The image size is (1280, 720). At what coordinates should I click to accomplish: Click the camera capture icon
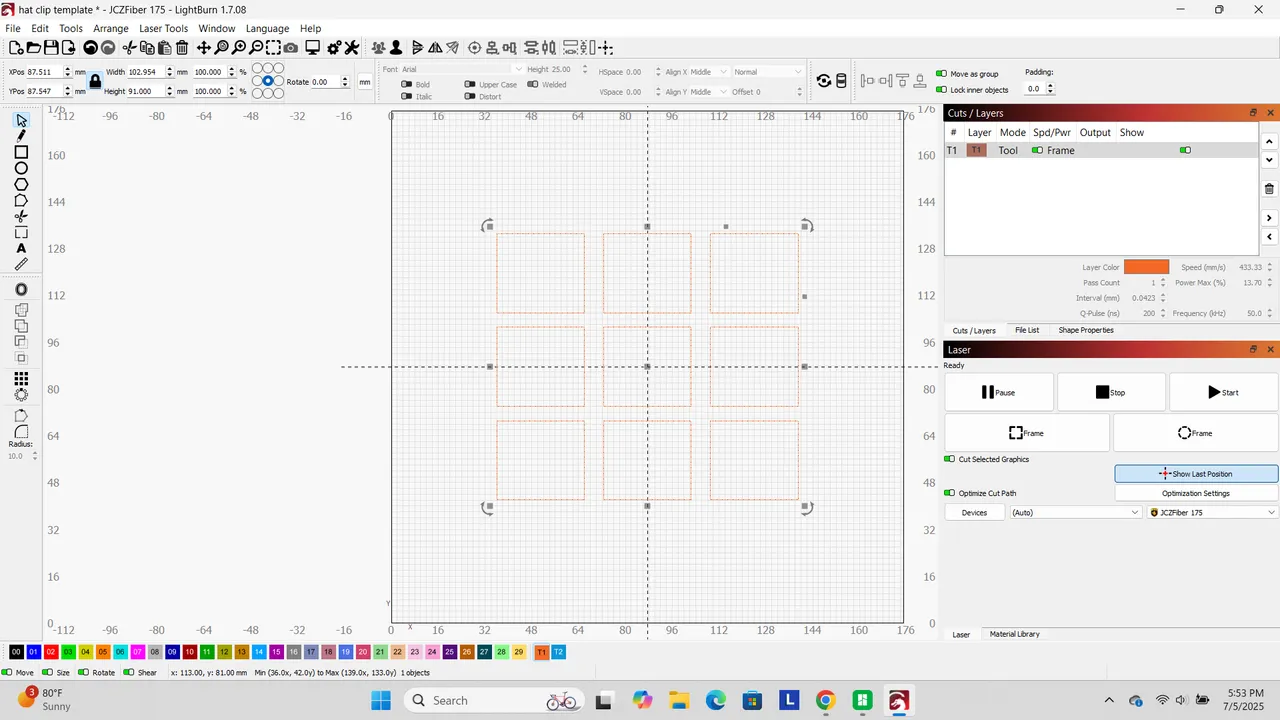(290, 48)
